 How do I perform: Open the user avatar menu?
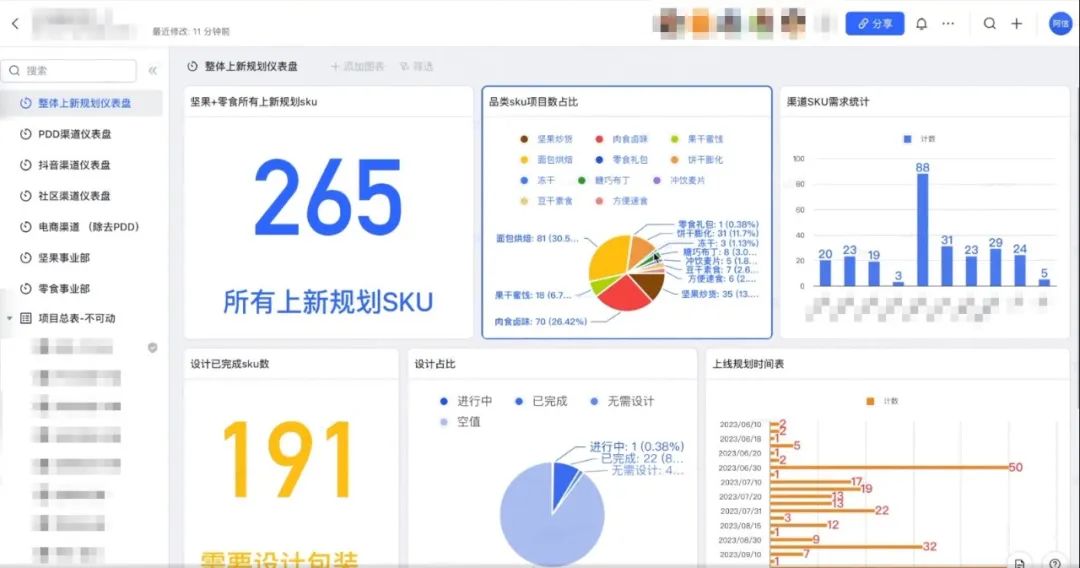(1060, 23)
